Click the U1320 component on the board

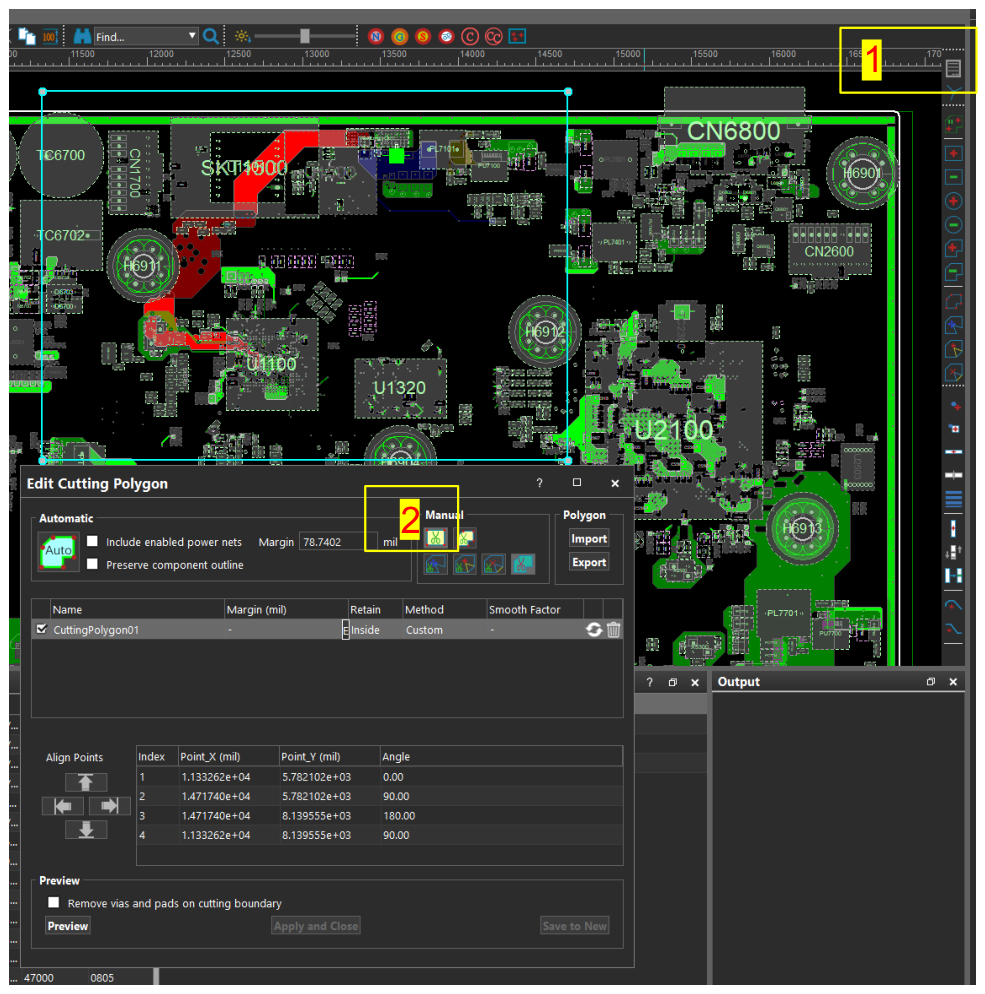400,388
